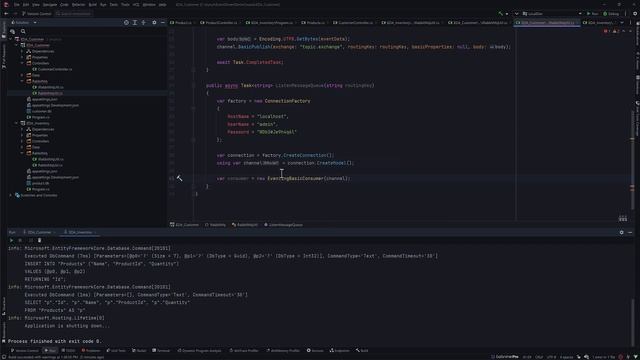Click Collapse All icon in Solution panel

(x=143, y=22)
